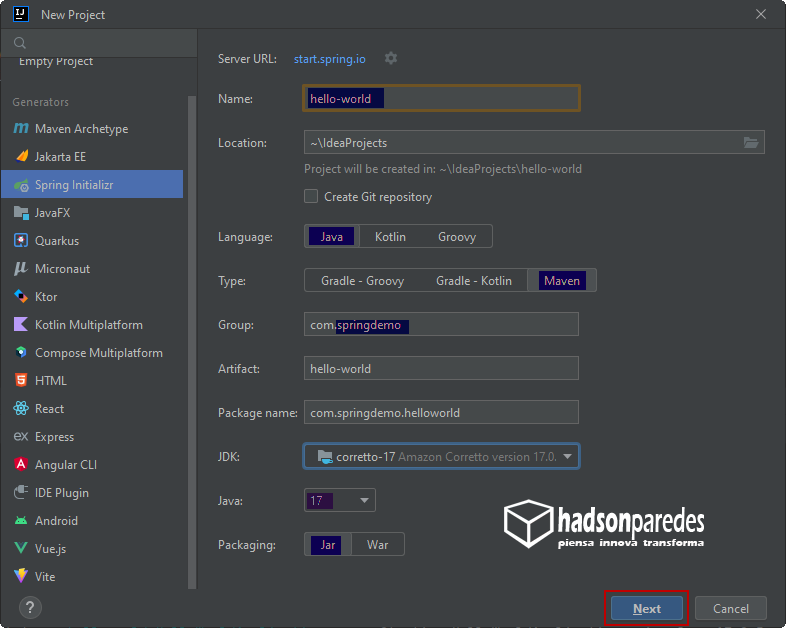Click the Cancel button
Image resolution: width=786 pixels, height=628 pixels.
coord(730,608)
